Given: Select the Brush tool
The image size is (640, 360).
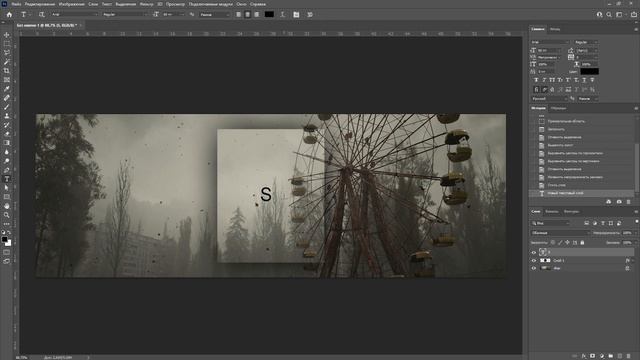Looking at the screenshot, I should tap(7, 107).
